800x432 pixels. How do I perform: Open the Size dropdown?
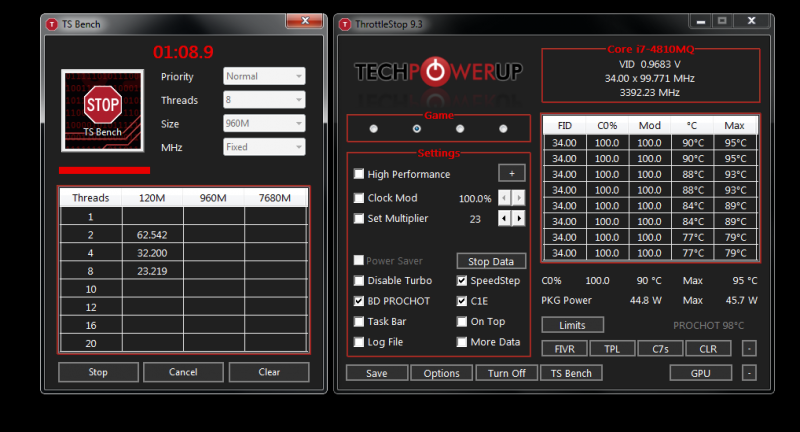point(264,123)
